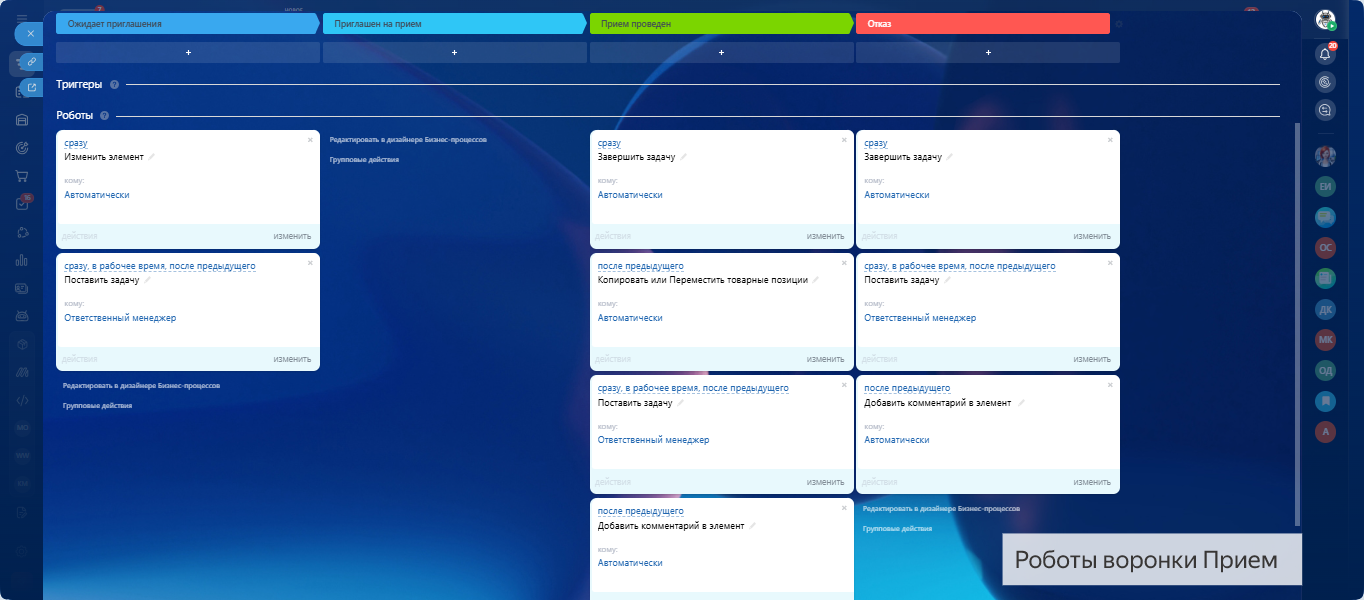Screen dimensions: 1364x600
Task: Open the spiral assistant icon in right sidebar
Action: [1326, 82]
